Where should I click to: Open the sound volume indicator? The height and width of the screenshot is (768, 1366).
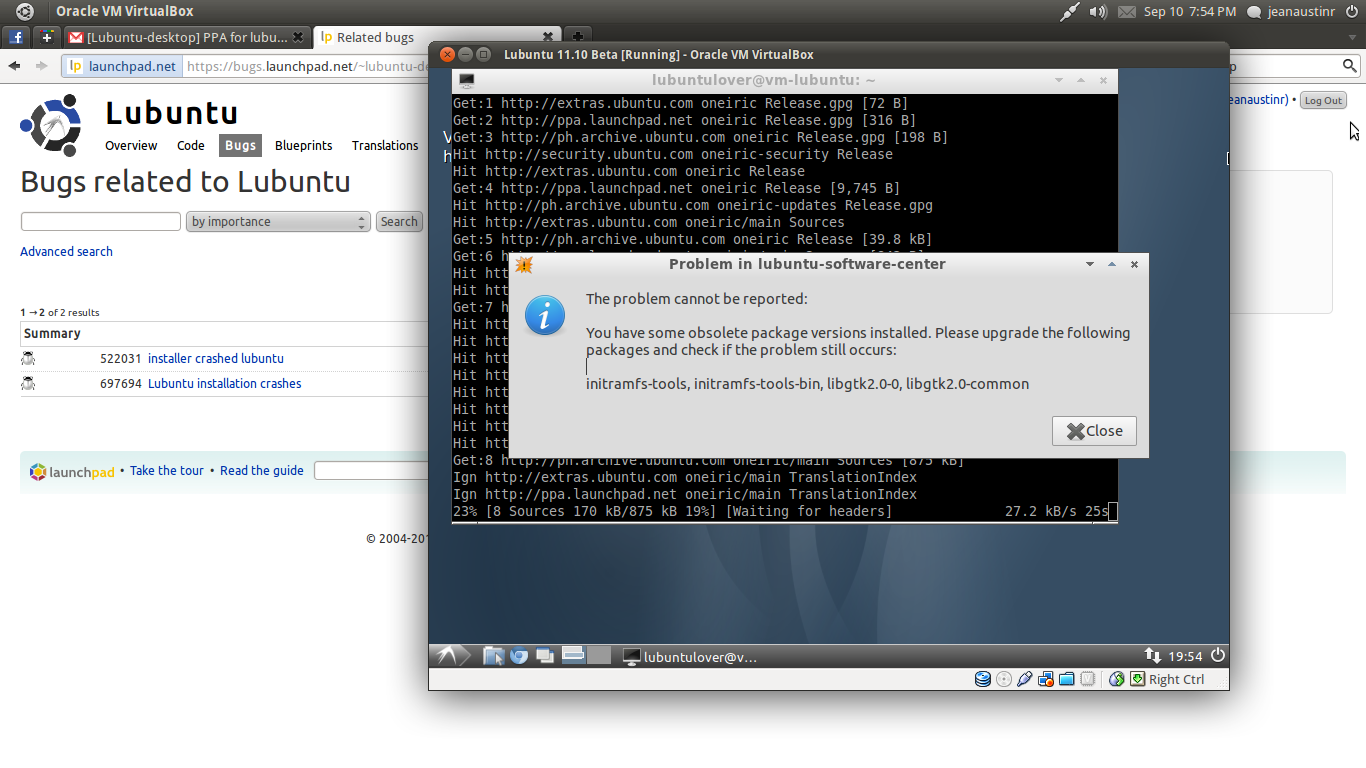click(x=1098, y=12)
